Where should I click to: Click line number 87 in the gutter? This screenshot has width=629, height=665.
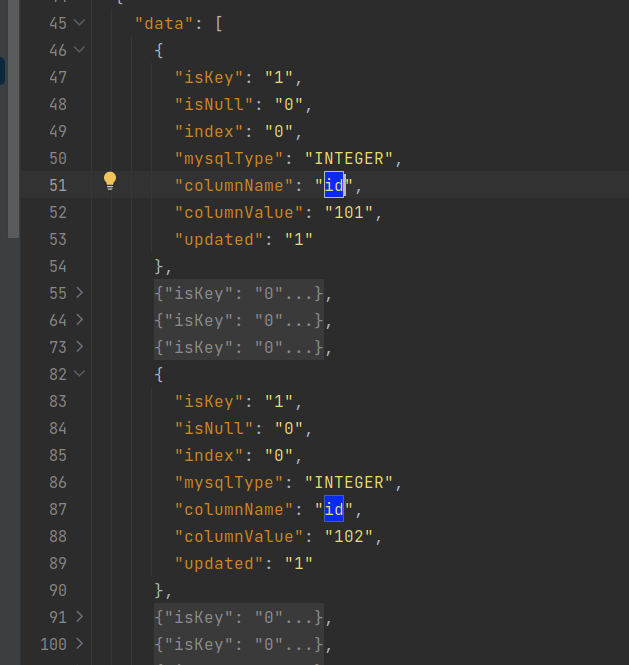point(58,510)
